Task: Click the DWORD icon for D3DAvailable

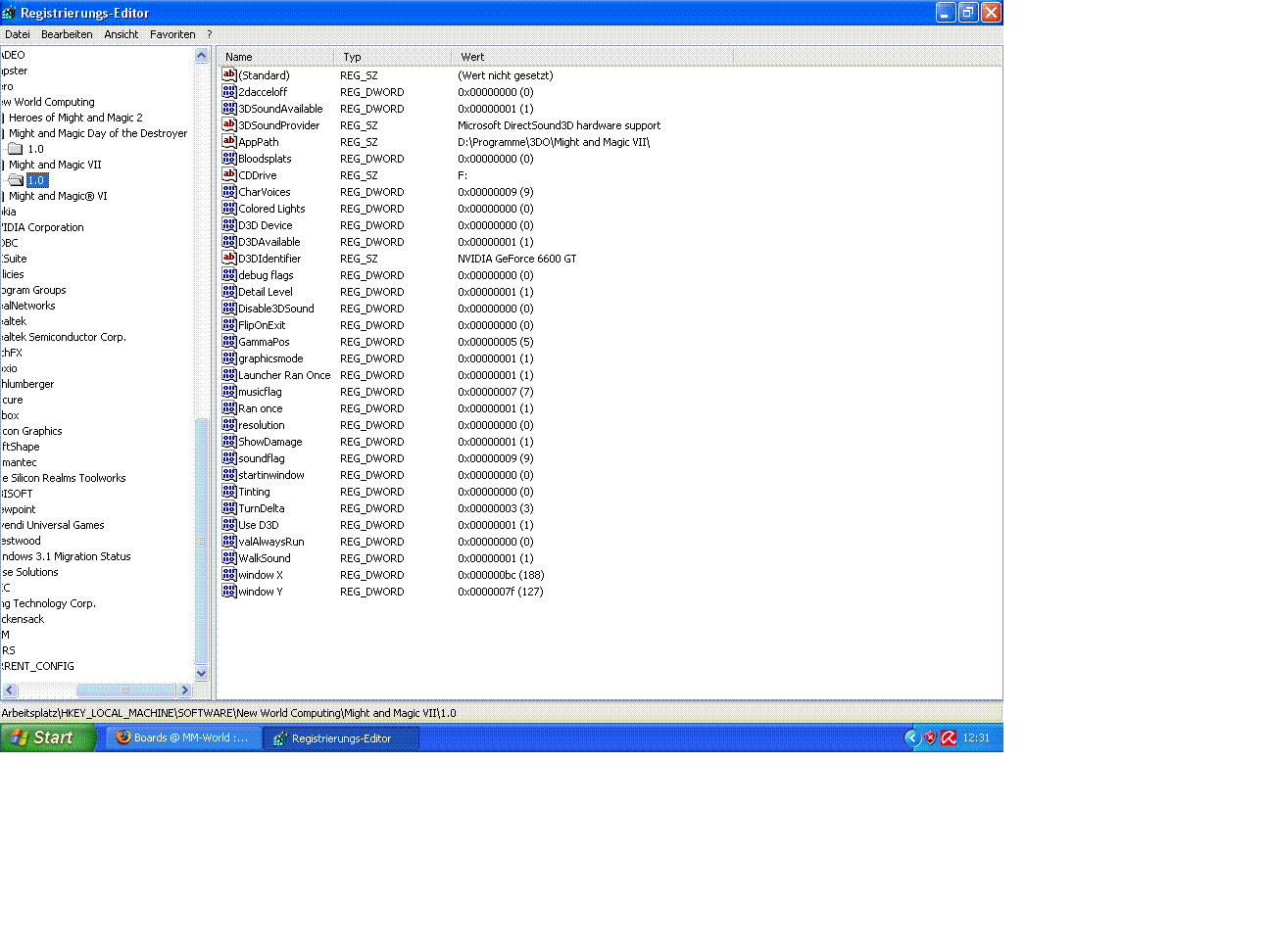Action: (x=229, y=241)
